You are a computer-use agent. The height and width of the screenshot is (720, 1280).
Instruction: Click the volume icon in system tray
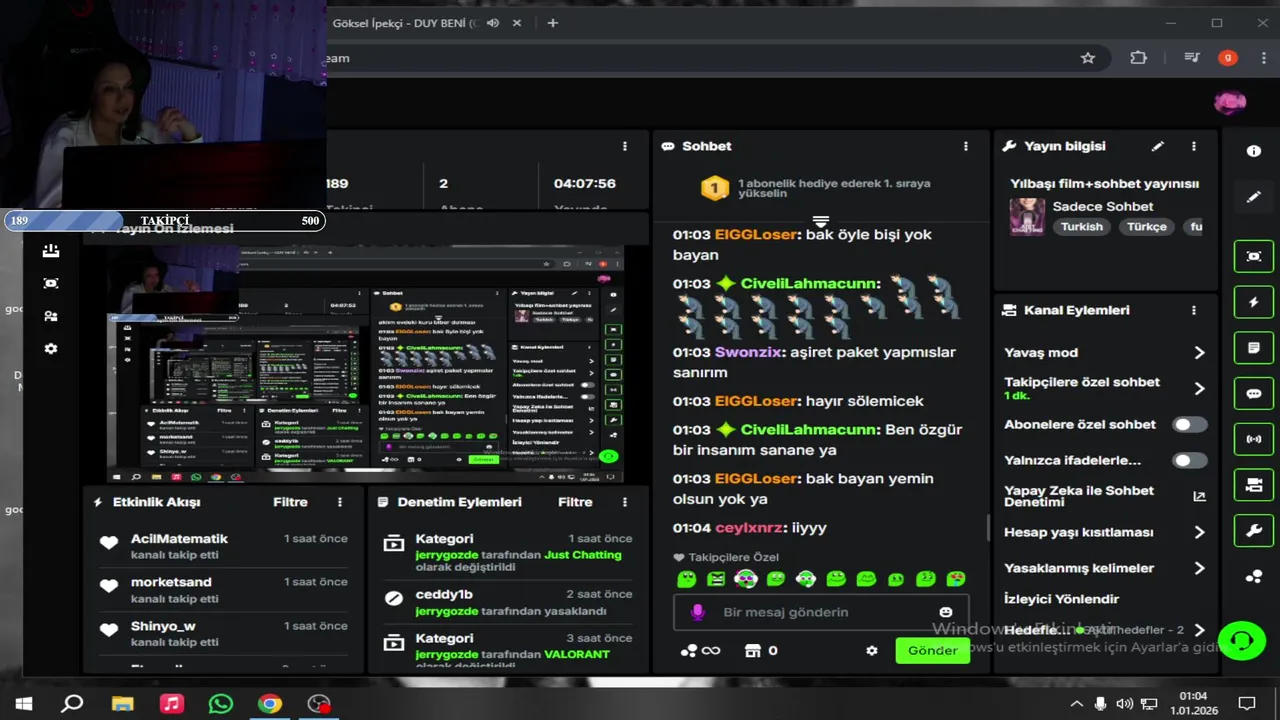tap(1125, 704)
